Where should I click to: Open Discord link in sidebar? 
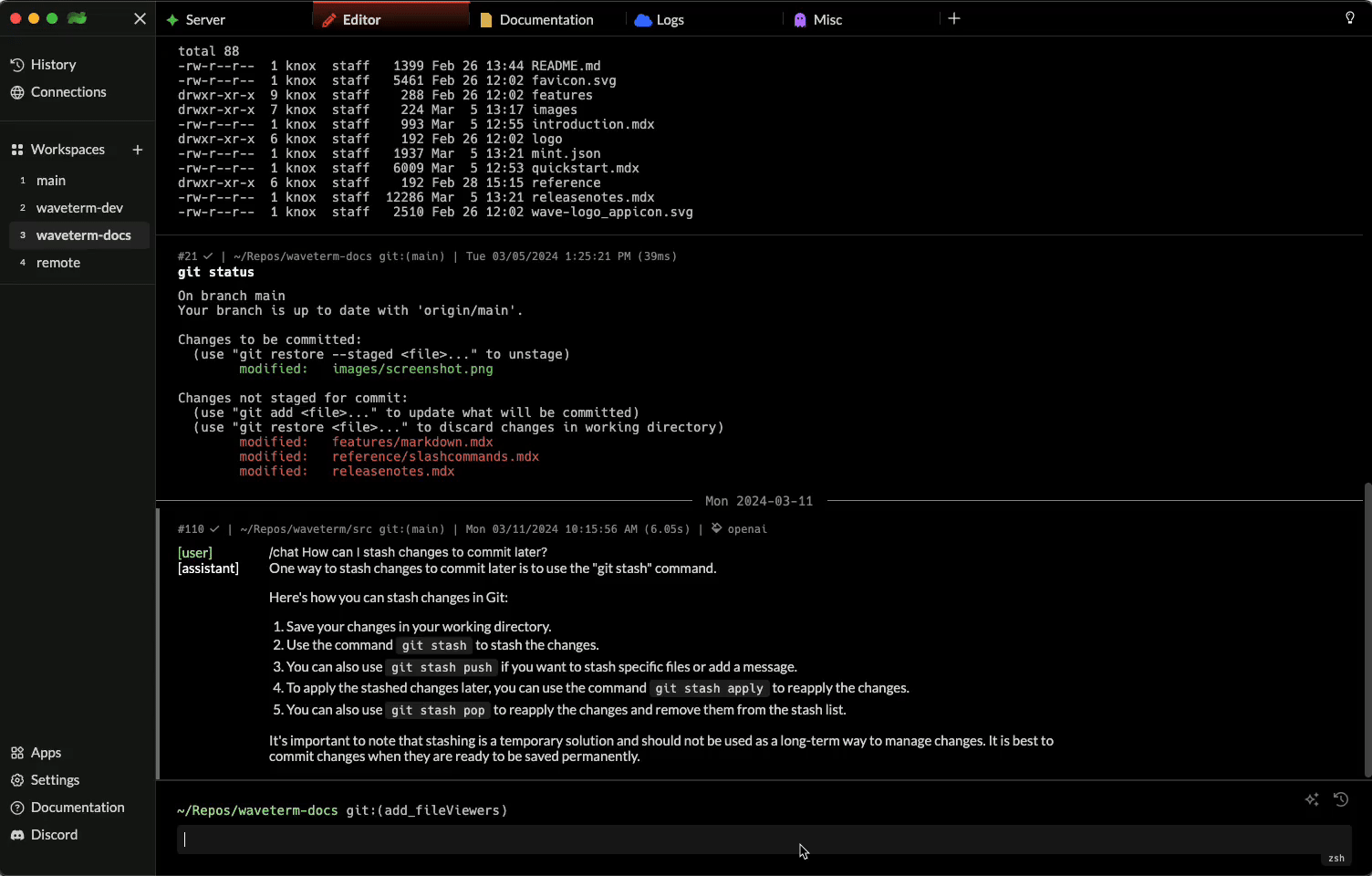pyautogui.click(x=54, y=835)
